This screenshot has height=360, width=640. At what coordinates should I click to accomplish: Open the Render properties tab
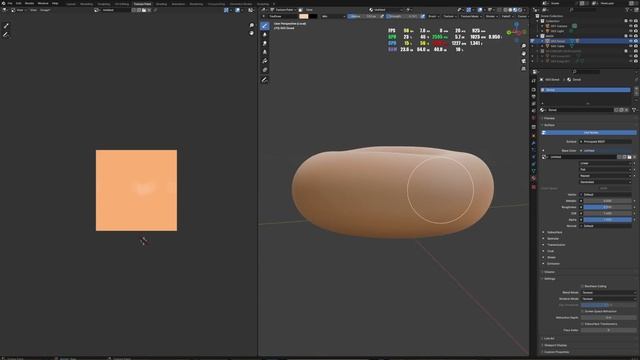pyautogui.click(x=533, y=89)
